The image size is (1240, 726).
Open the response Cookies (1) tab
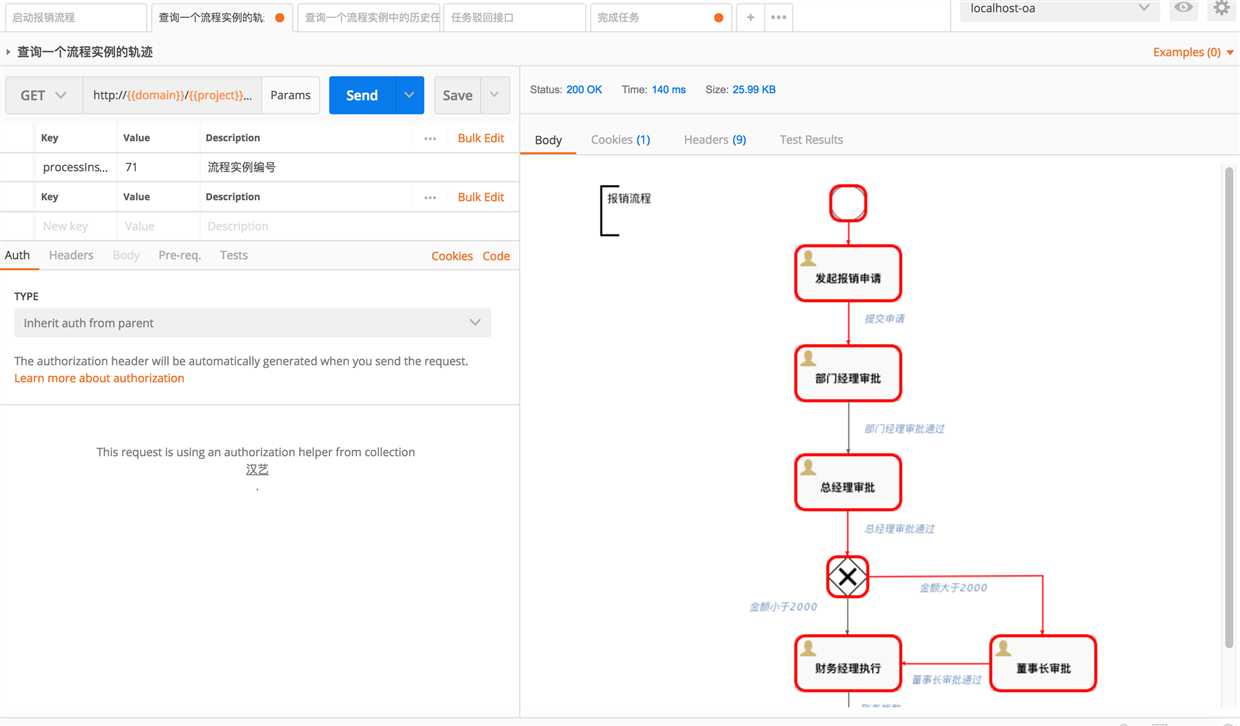point(620,140)
